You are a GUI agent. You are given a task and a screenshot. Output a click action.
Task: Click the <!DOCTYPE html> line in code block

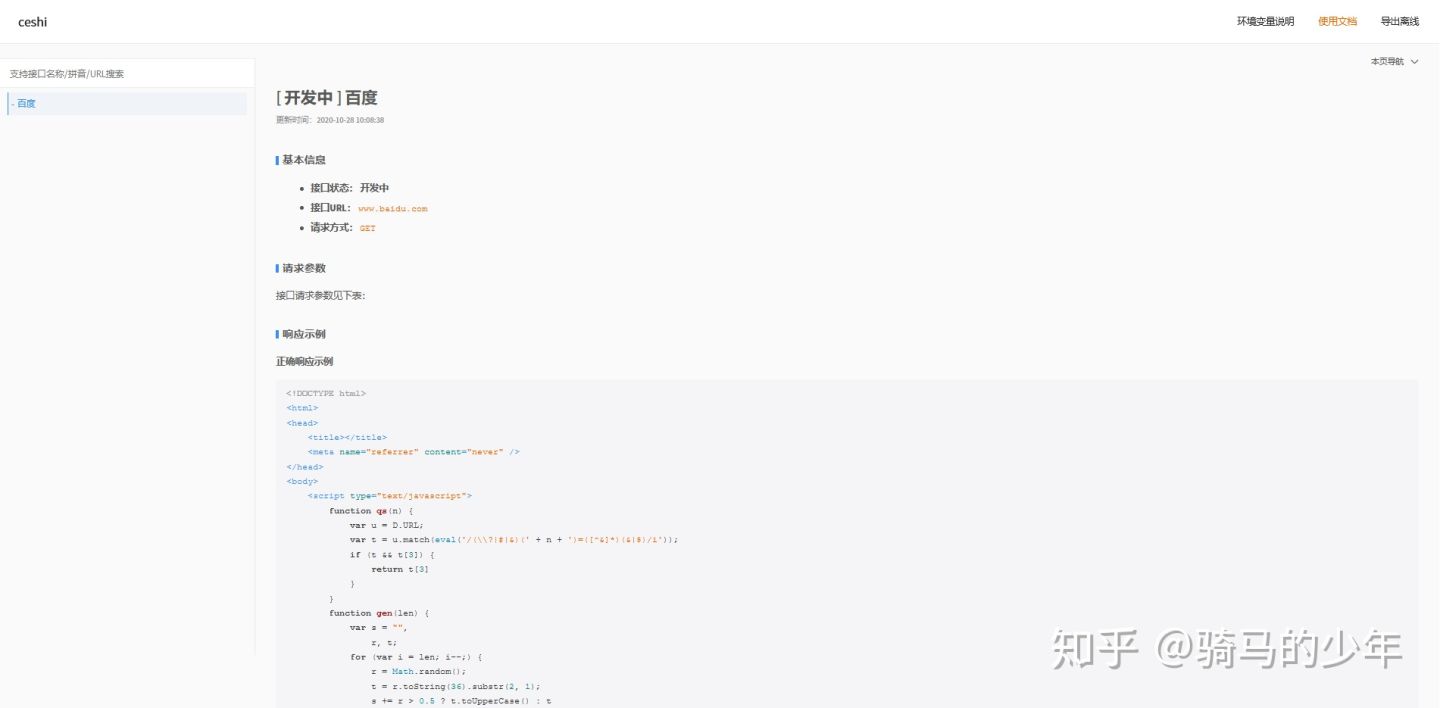tap(326, 393)
